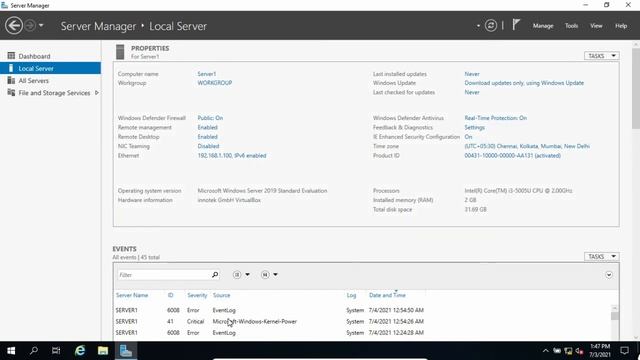Click the File and Storage Services icon
640x360 pixels.
(x=11, y=93)
